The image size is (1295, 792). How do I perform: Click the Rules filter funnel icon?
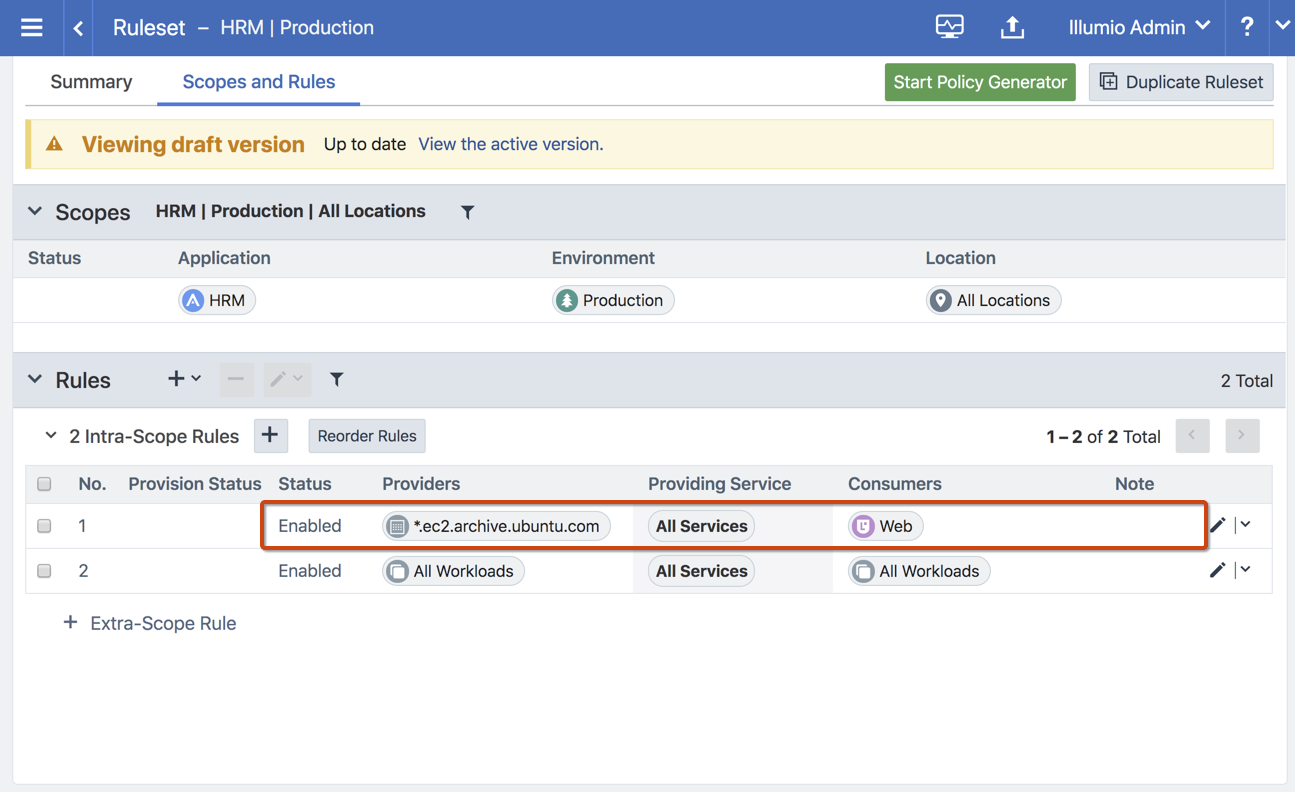[337, 379]
